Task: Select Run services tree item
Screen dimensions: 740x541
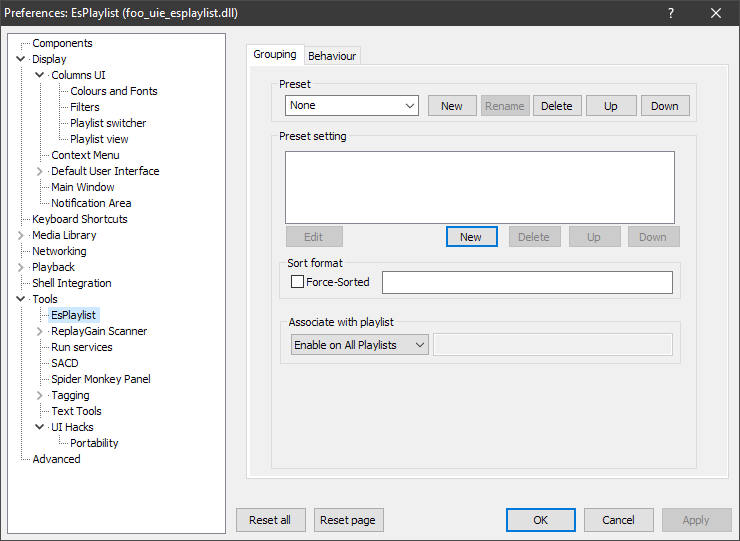Action: click(82, 347)
